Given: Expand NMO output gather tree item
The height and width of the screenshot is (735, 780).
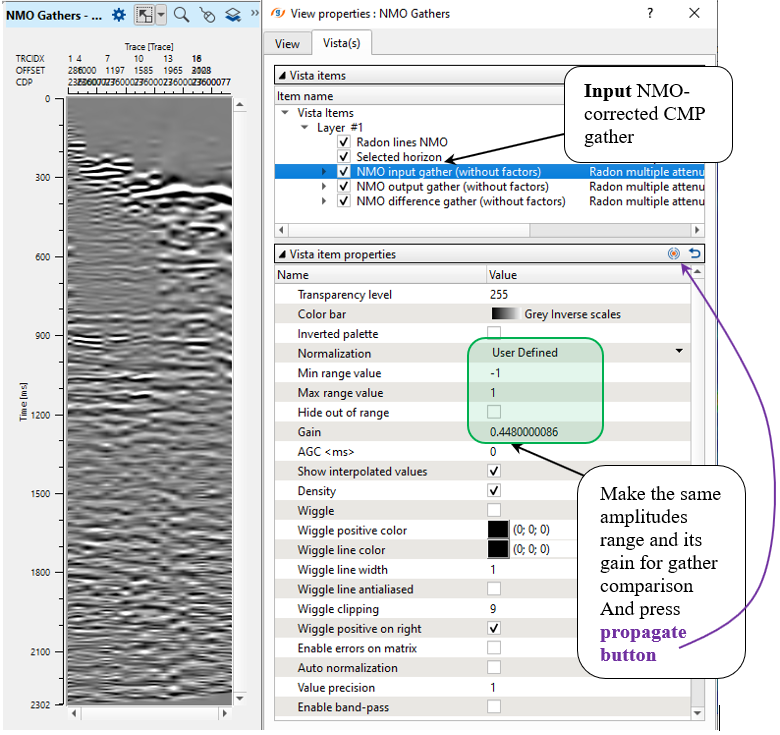Looking at the screenshot, I should coord(323,187).
